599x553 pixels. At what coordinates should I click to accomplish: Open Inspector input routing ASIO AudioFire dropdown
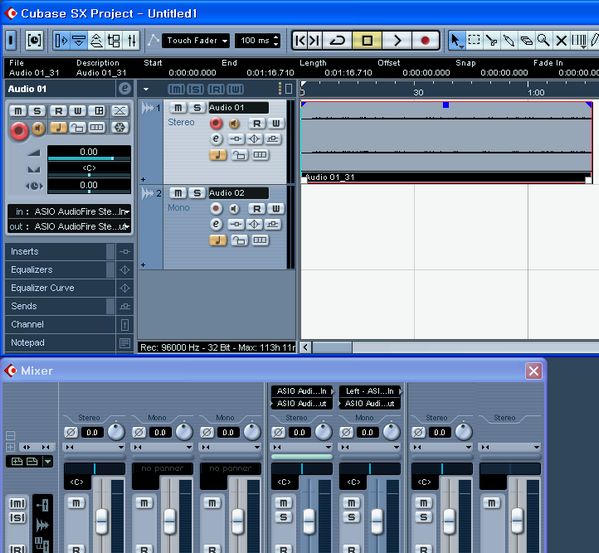point(70,212)
